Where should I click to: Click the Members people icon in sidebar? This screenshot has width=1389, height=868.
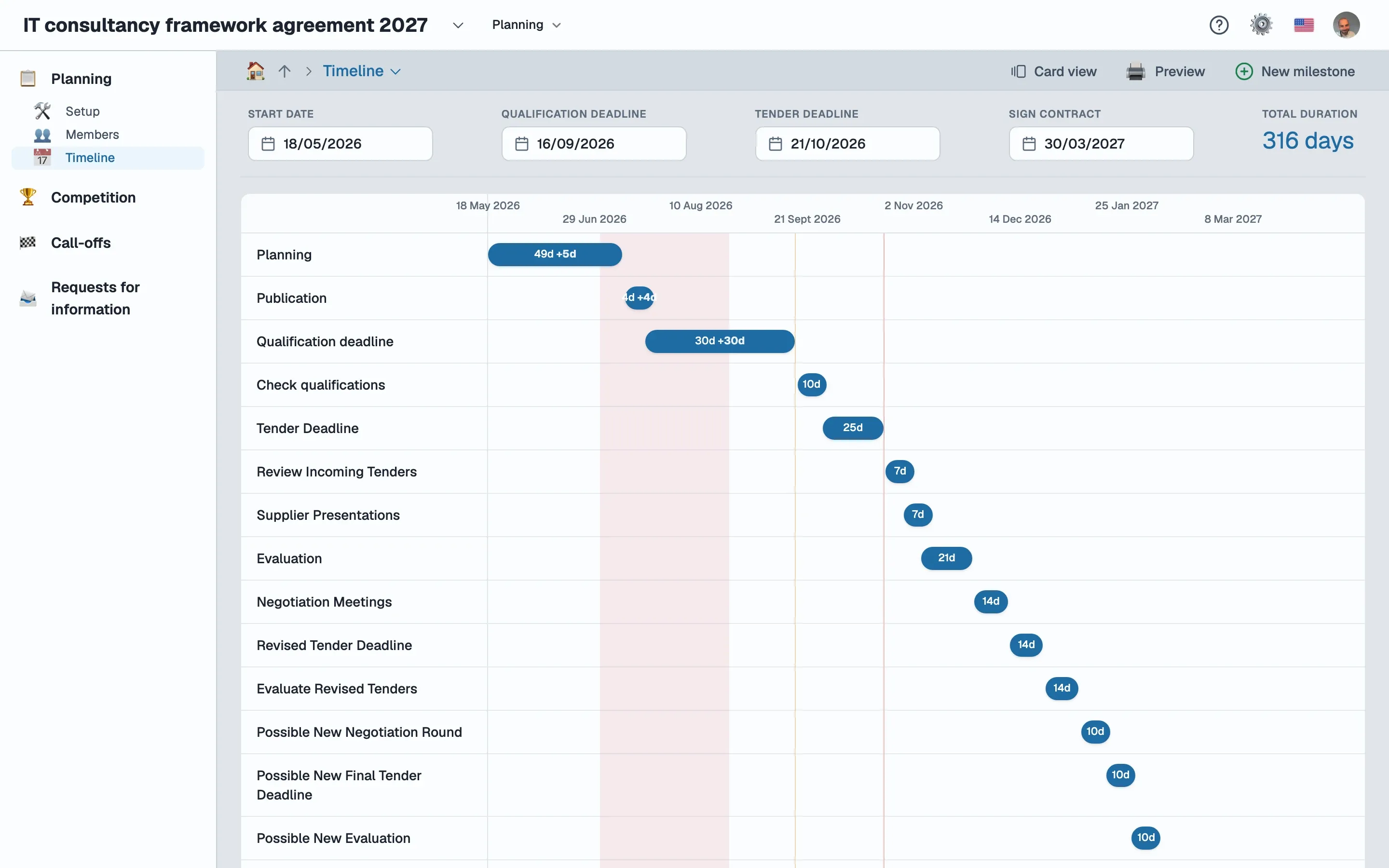point(42,135)
